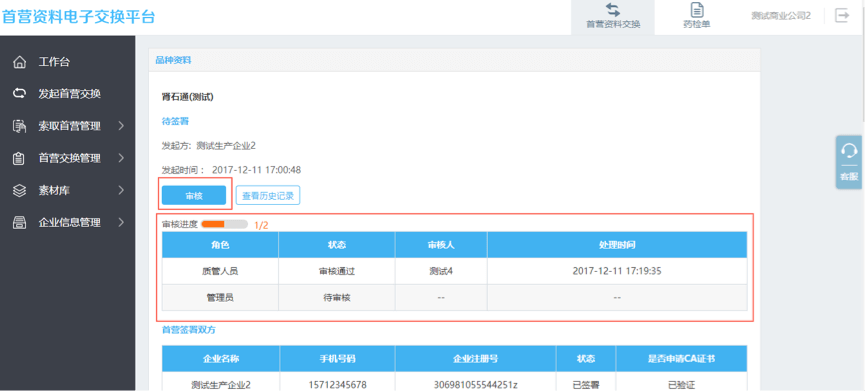Click the 待审核 status cell
This screenshot has height=391, width=865.
coord(337,298)
